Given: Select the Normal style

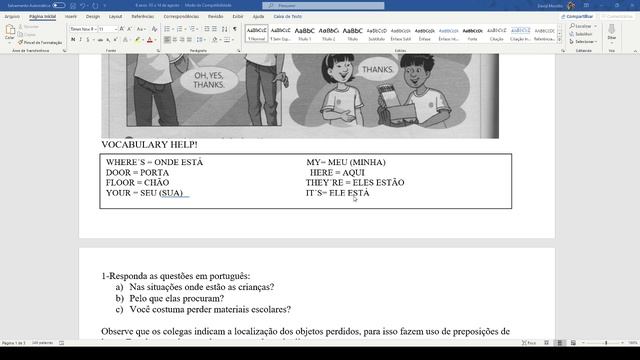Looking at the screenshot, I should (256, 33).
